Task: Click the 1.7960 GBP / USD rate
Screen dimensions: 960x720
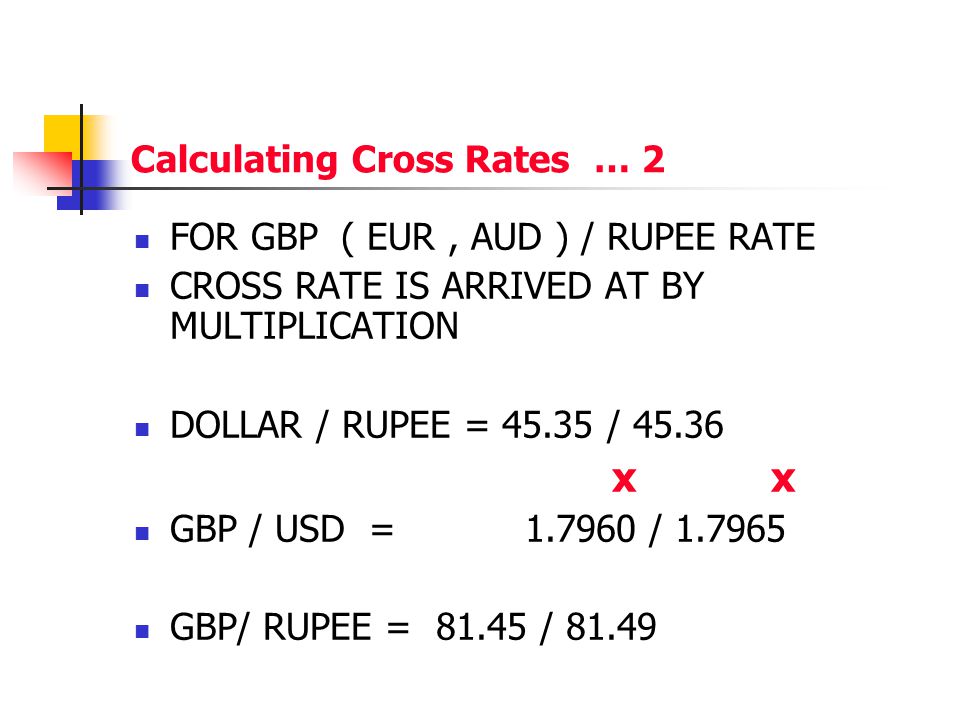Action: pyautogui.click(x=581, y=529)
